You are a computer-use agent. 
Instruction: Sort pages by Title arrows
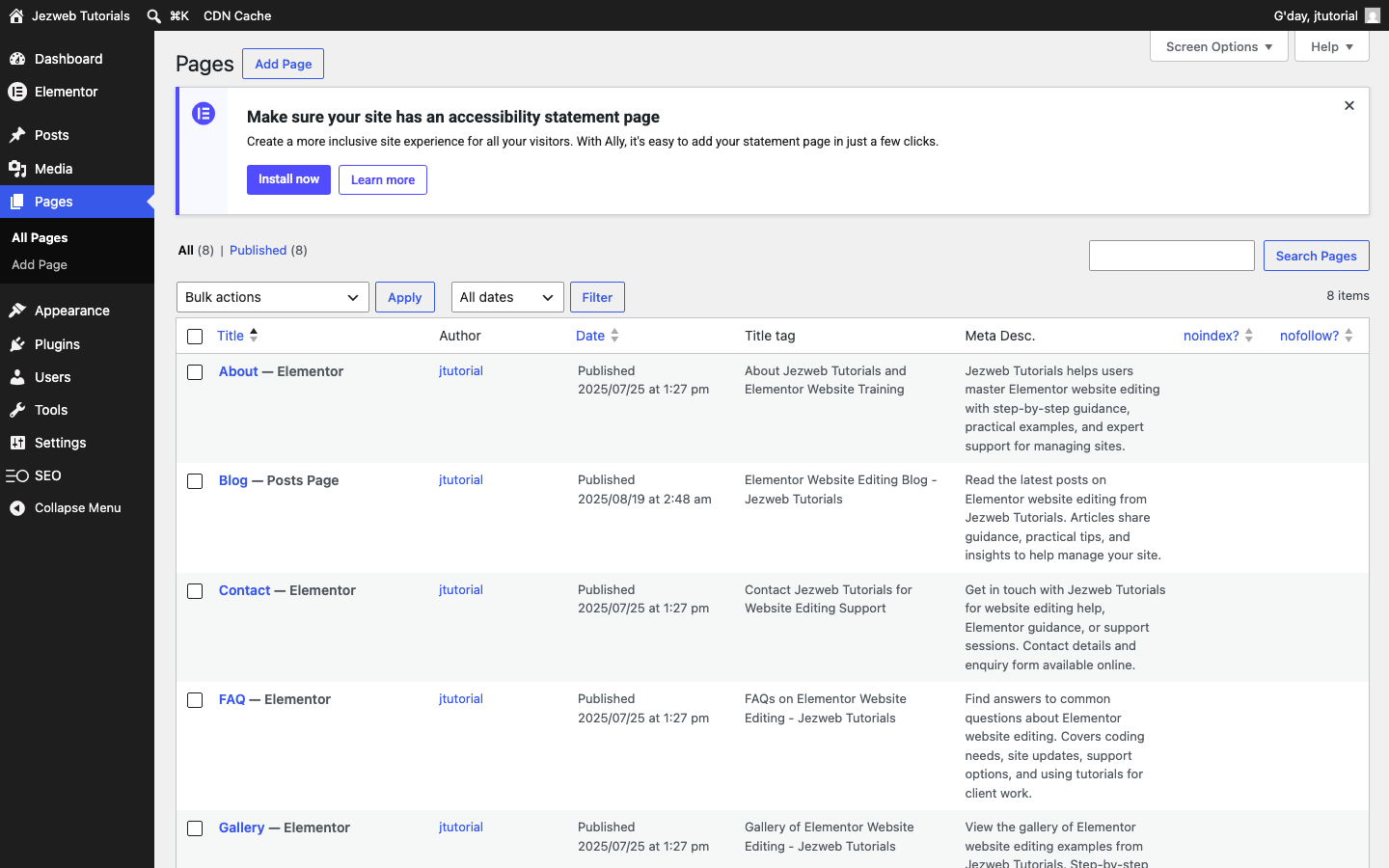[x=254, y=336]
